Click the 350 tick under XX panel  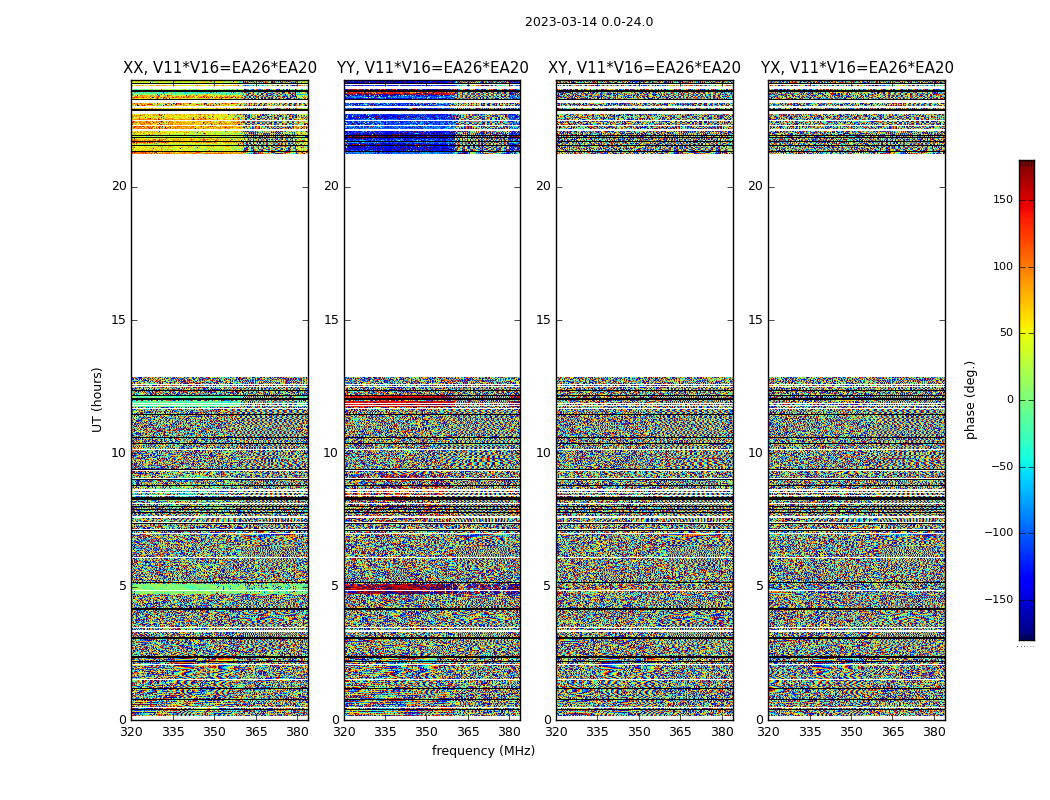click(x=214, y=732)
